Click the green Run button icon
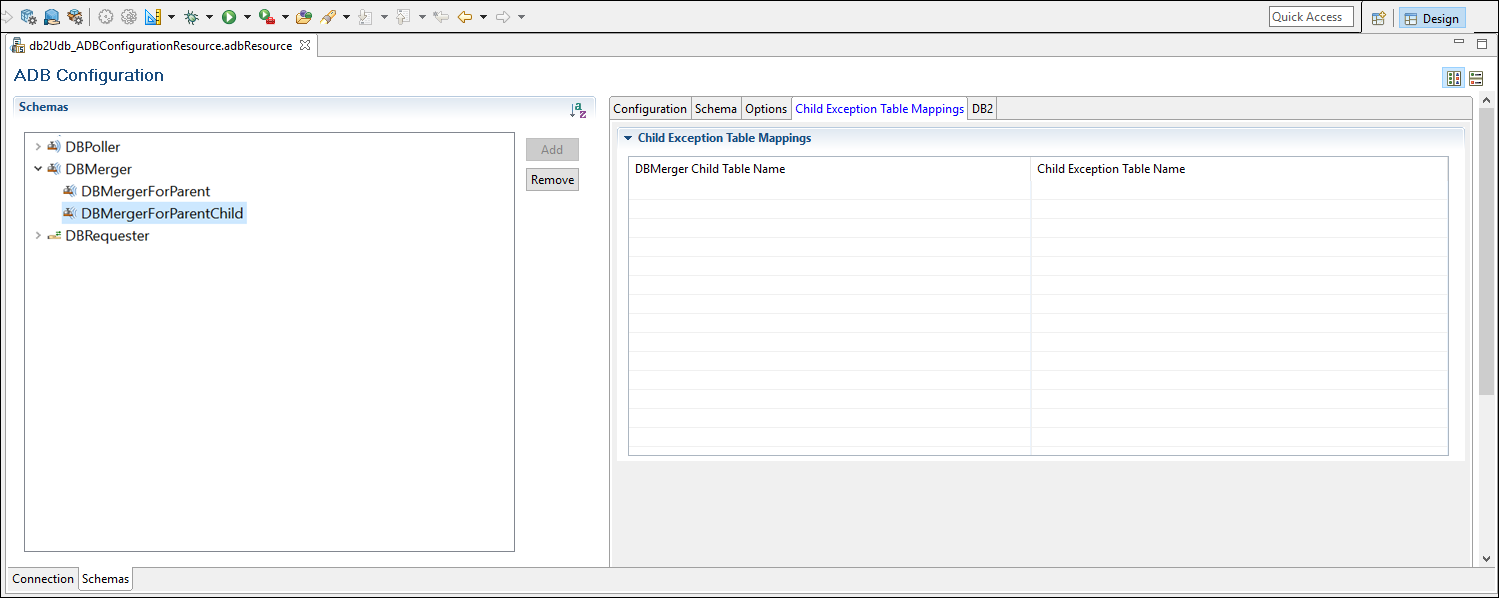The image size is (1499, 598). pyautogui.click(x=229, y=17)
